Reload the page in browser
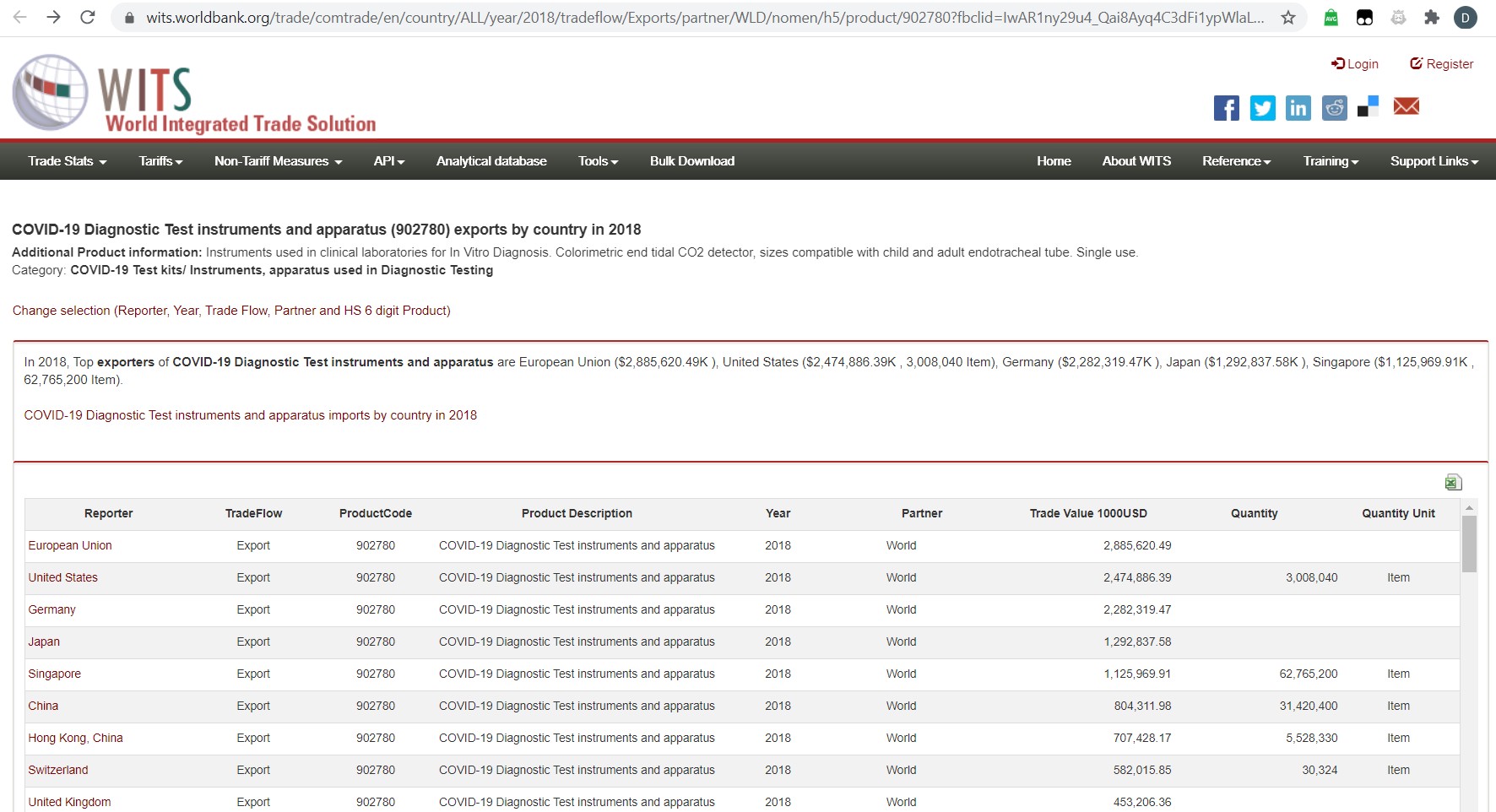1496x812 pixels. pyautogui.click(x=87, y=18)
